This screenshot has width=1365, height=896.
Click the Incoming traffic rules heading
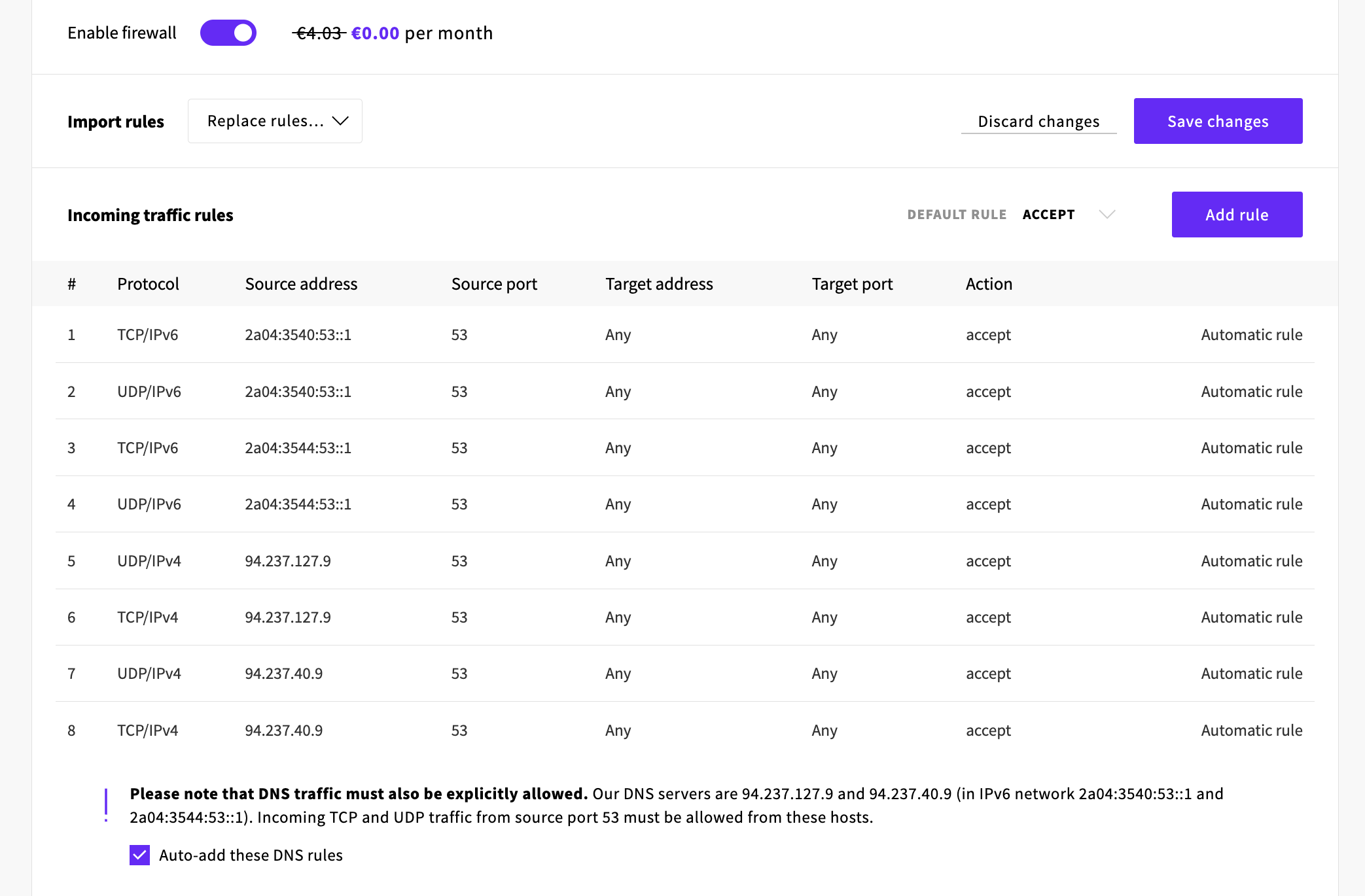click(150, 215)
